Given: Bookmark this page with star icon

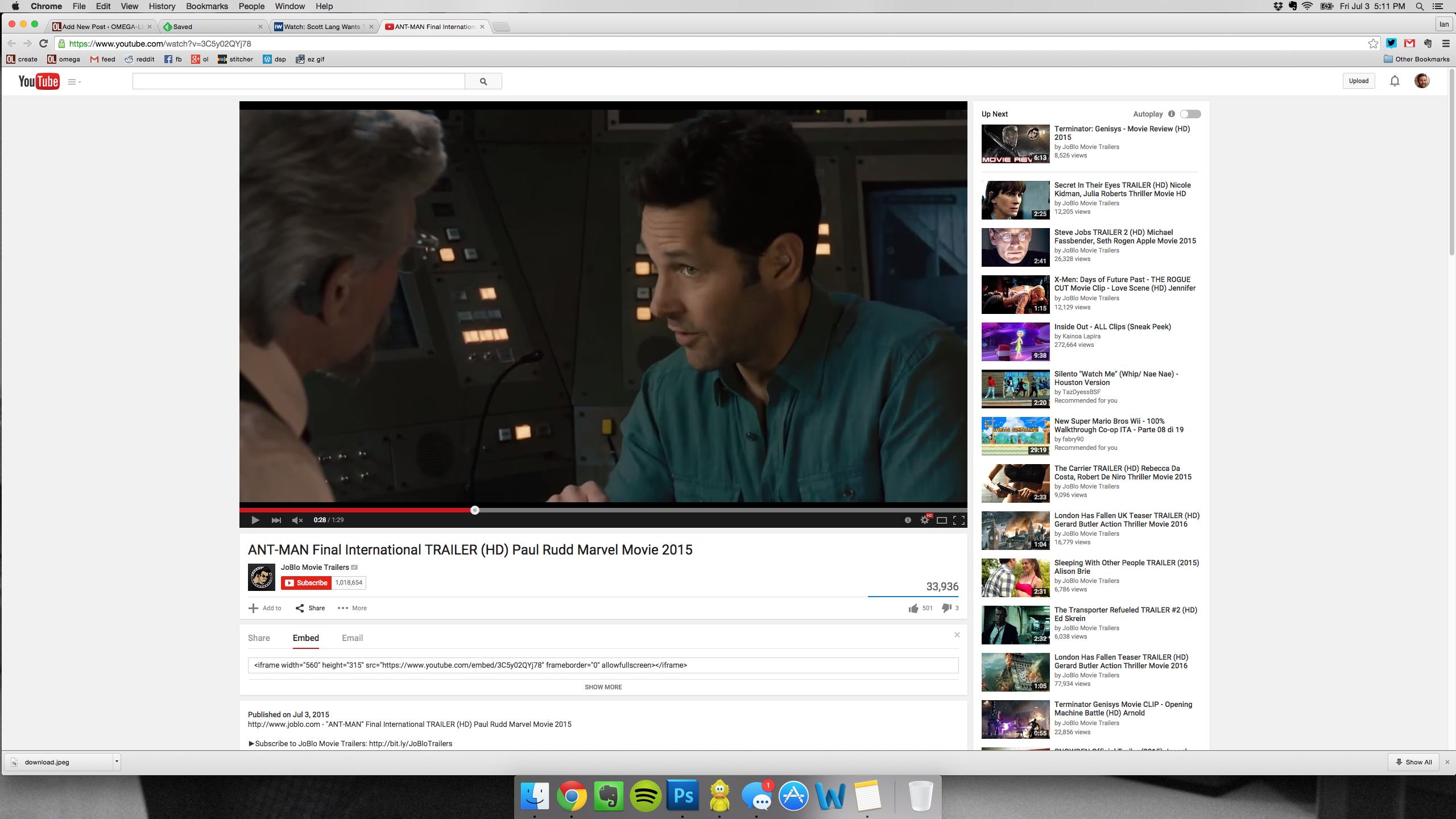Looking at the screenshot, I should point(1373,43).
